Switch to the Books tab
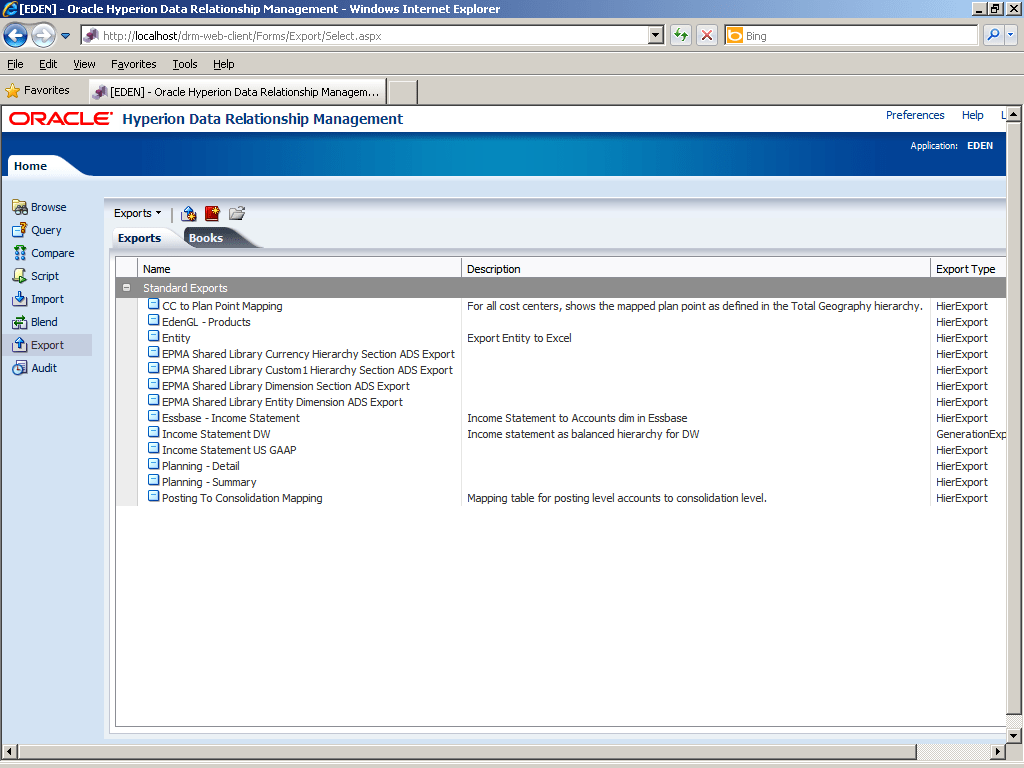Screen dimensions: 1024x768 [205, 238]
